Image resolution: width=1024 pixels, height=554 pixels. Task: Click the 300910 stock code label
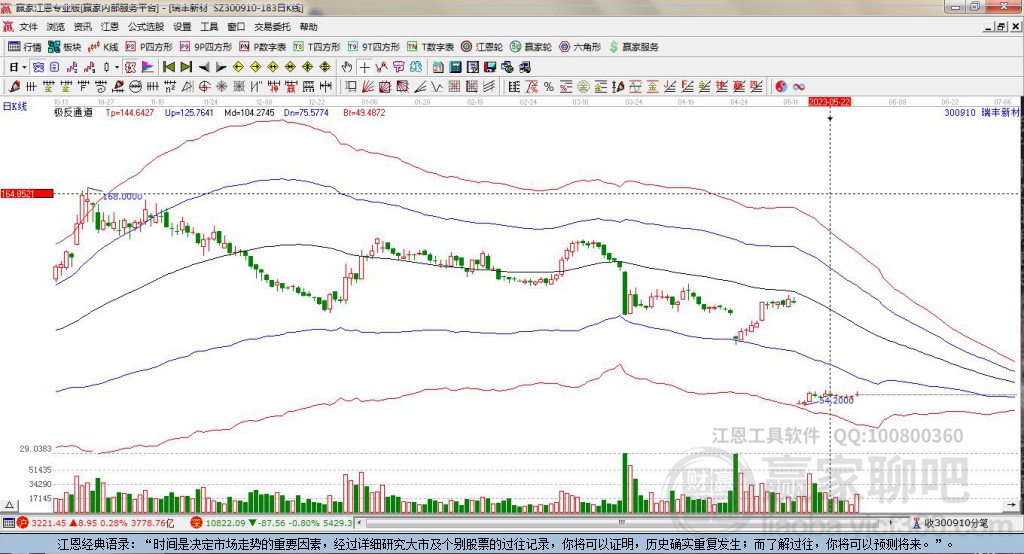(959, 112)
